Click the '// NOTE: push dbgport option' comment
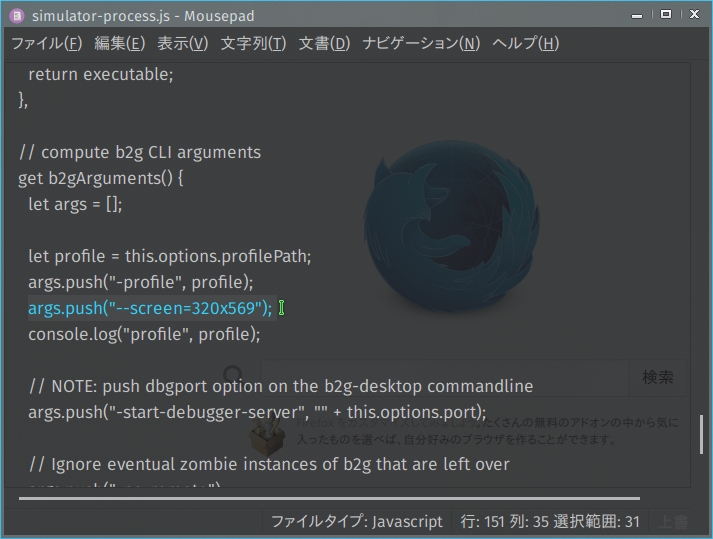Screen dimensions: 713x539 click(x=281, y=386)
